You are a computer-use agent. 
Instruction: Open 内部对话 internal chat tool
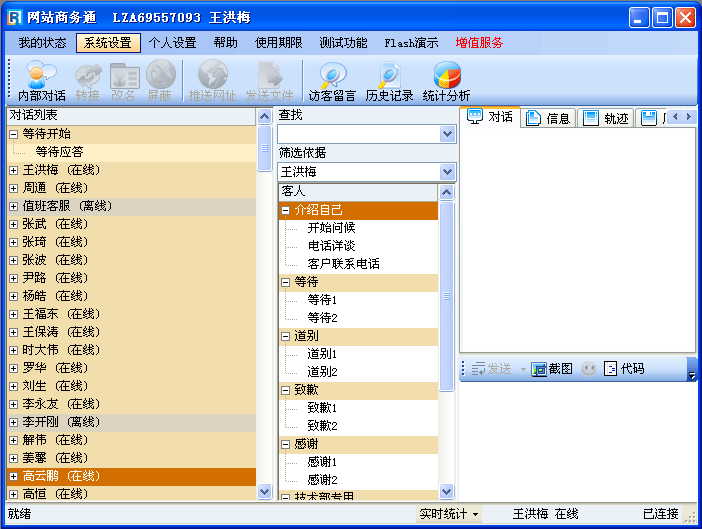[41, 81]
